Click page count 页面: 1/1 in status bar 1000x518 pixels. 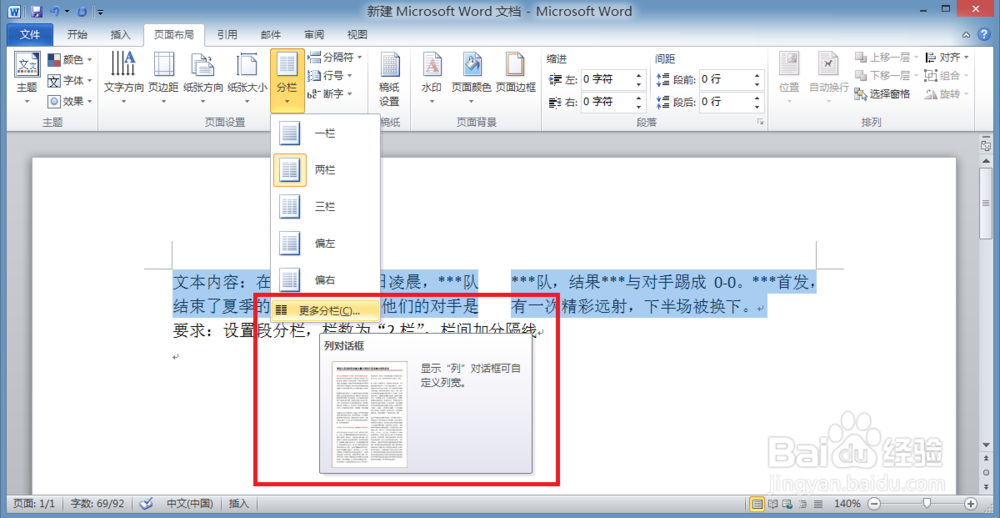[33, 503]
